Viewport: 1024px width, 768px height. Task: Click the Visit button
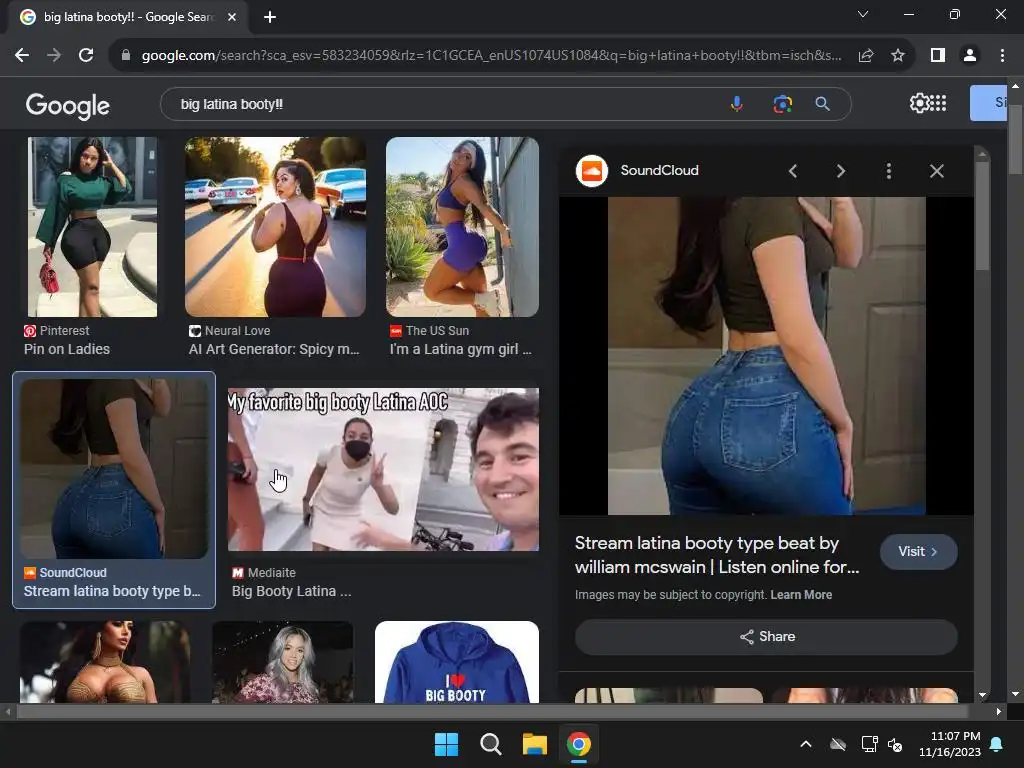click(x=918, y=552)
